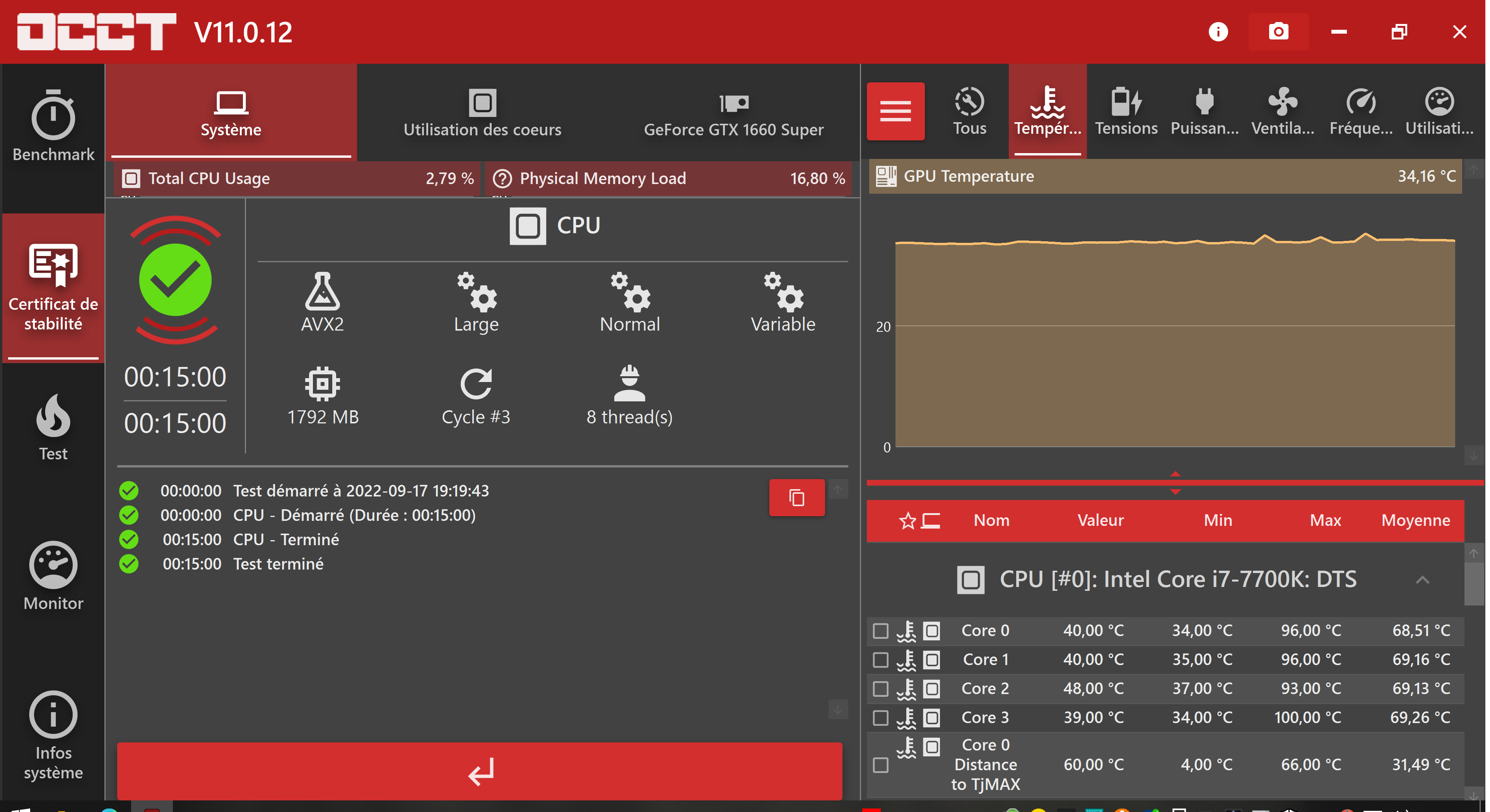
Task: Copy the test log with the copy icon
Action: [796, 497]
